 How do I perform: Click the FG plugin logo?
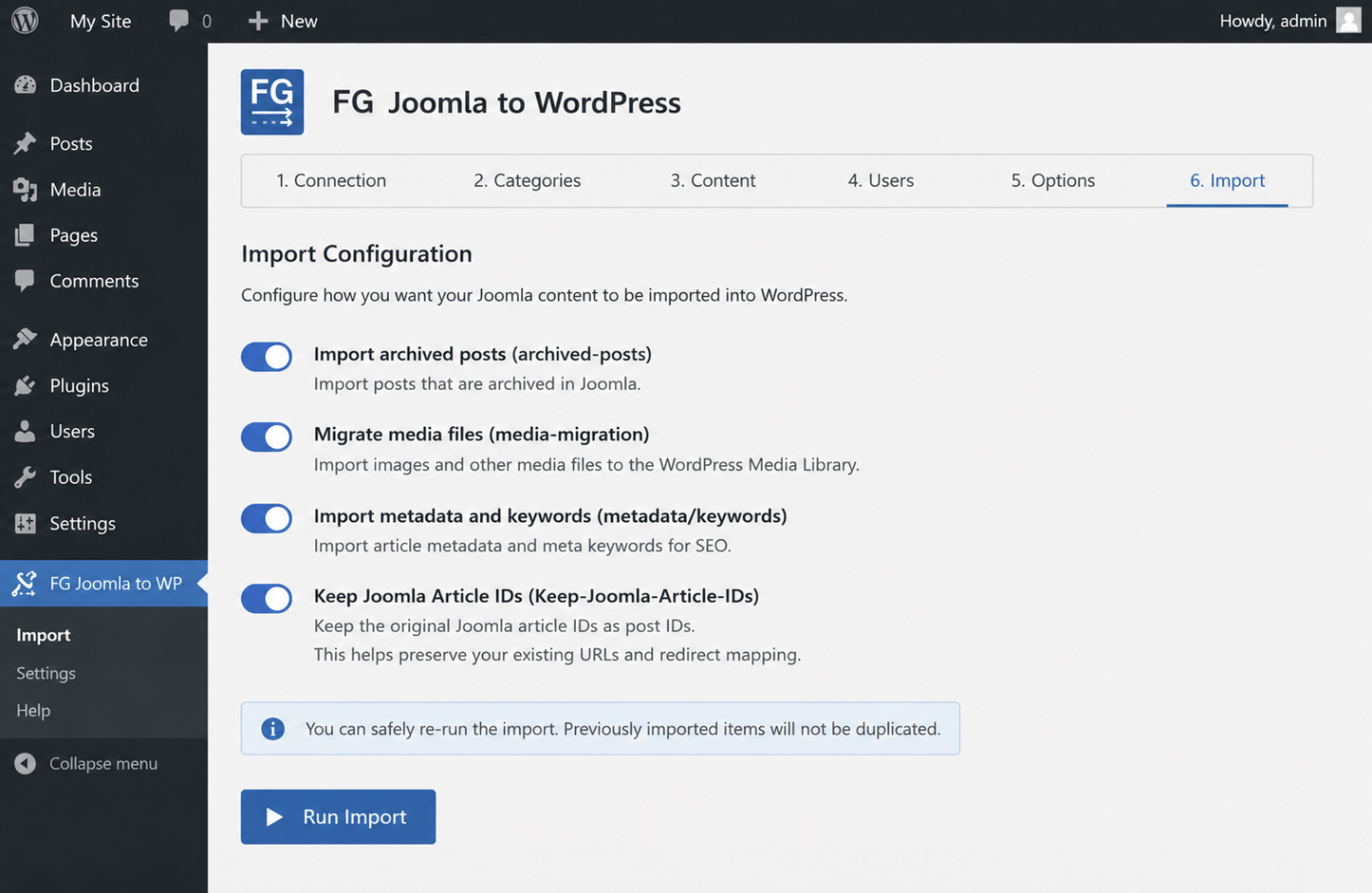point(273,102)
